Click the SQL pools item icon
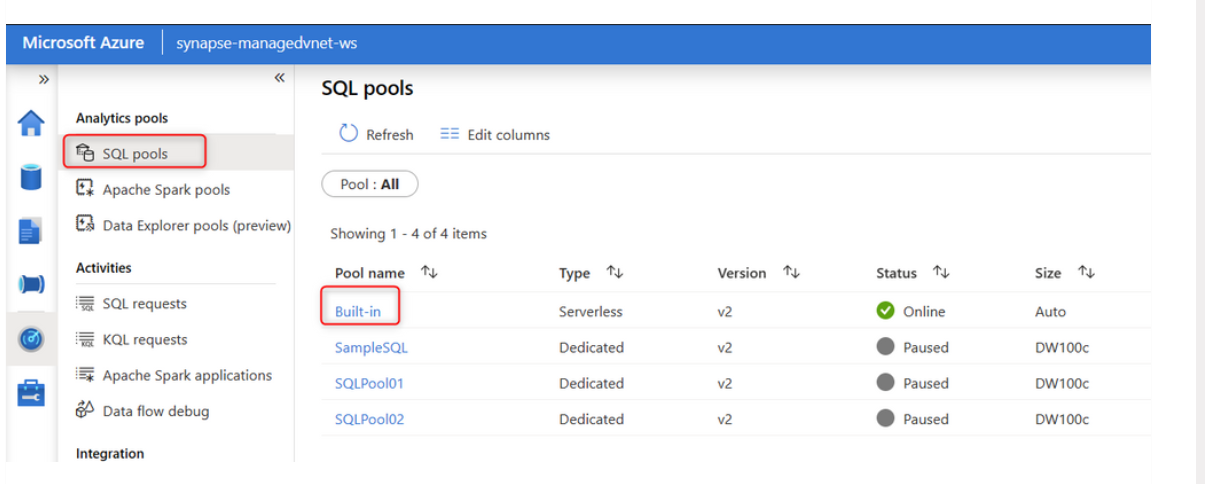 click(85, 153)
